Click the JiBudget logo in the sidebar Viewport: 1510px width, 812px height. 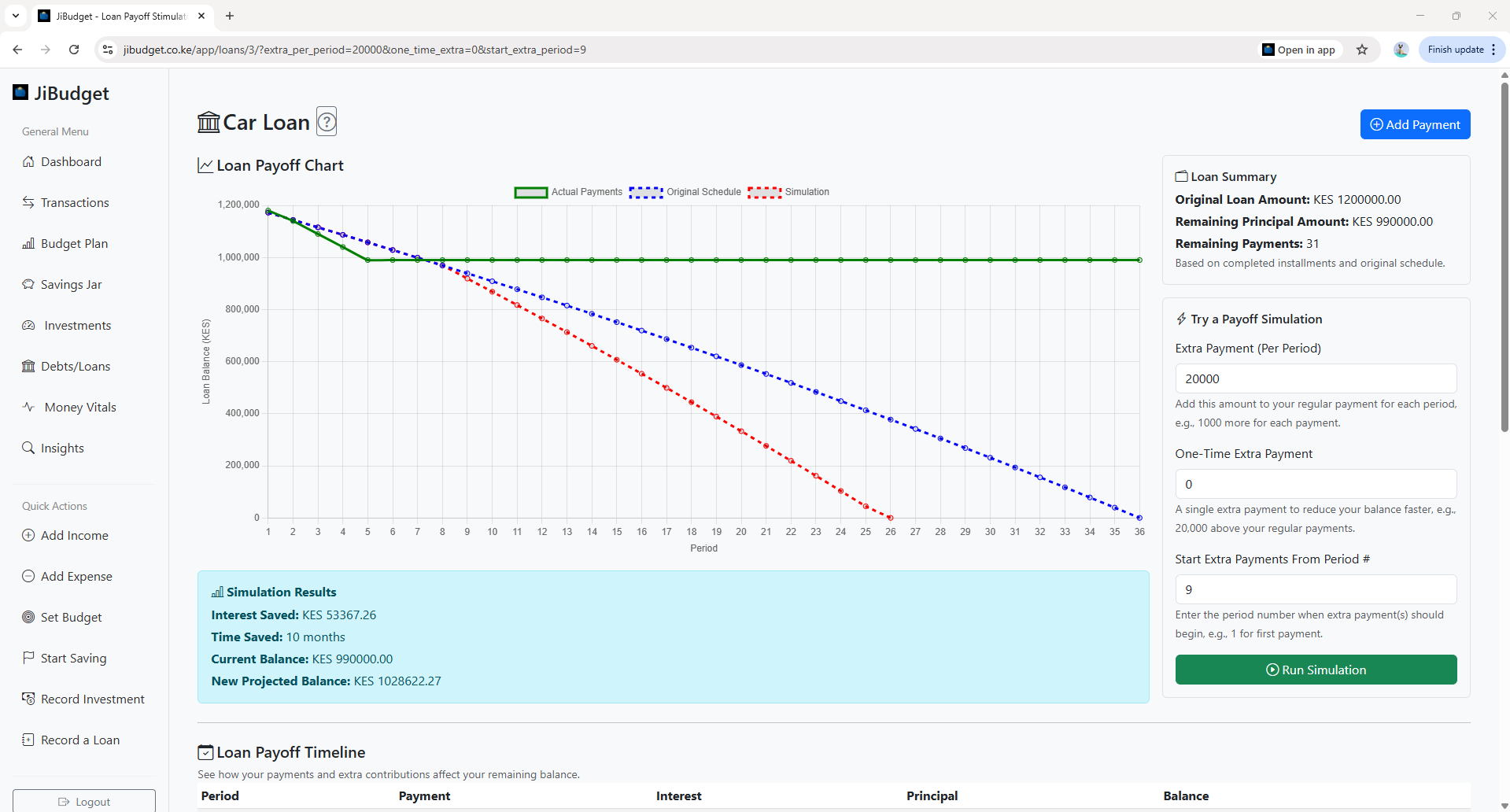click(x=61, y=94)
